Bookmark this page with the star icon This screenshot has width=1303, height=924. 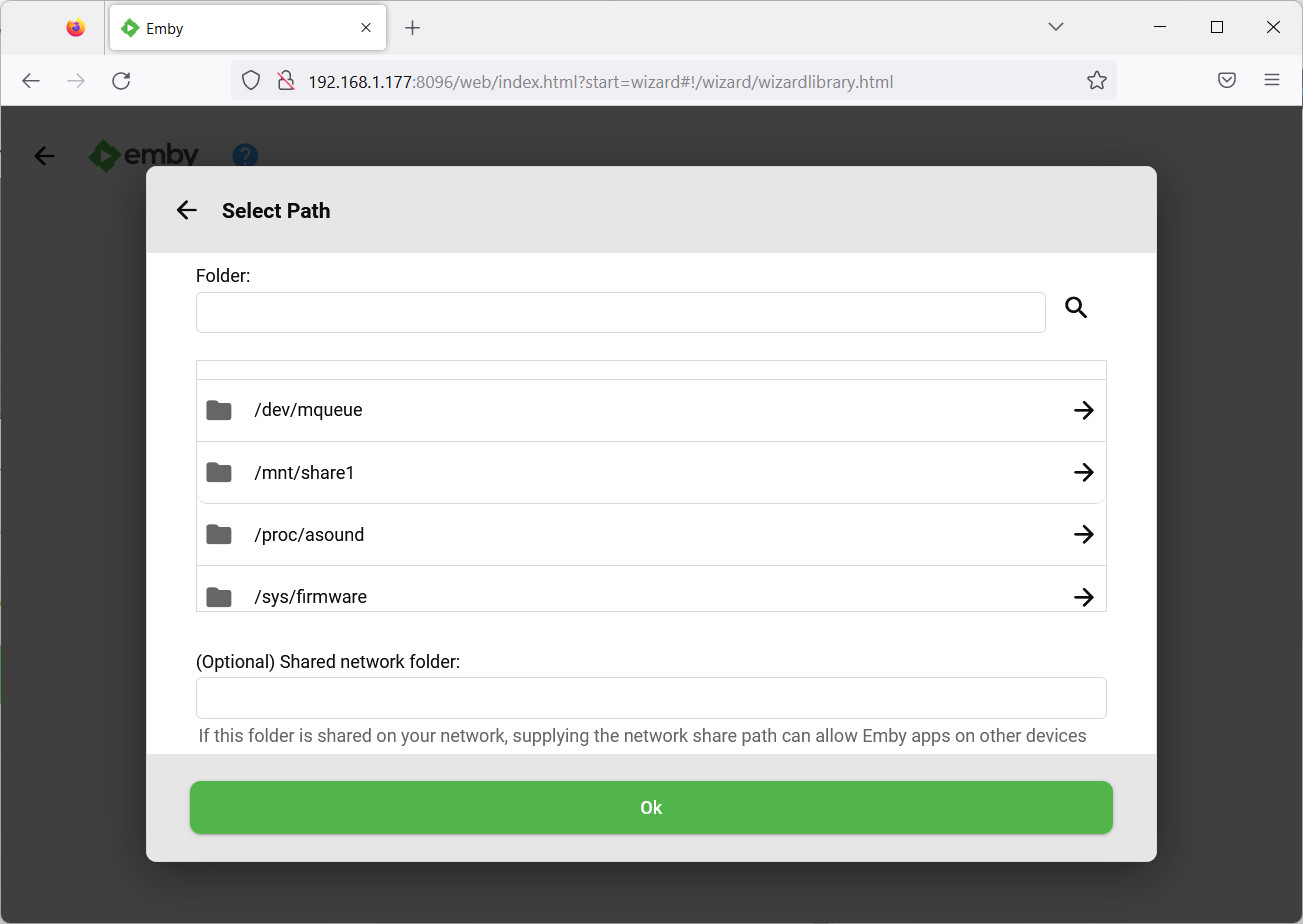pyautogui.click(x=1097, y=81)
